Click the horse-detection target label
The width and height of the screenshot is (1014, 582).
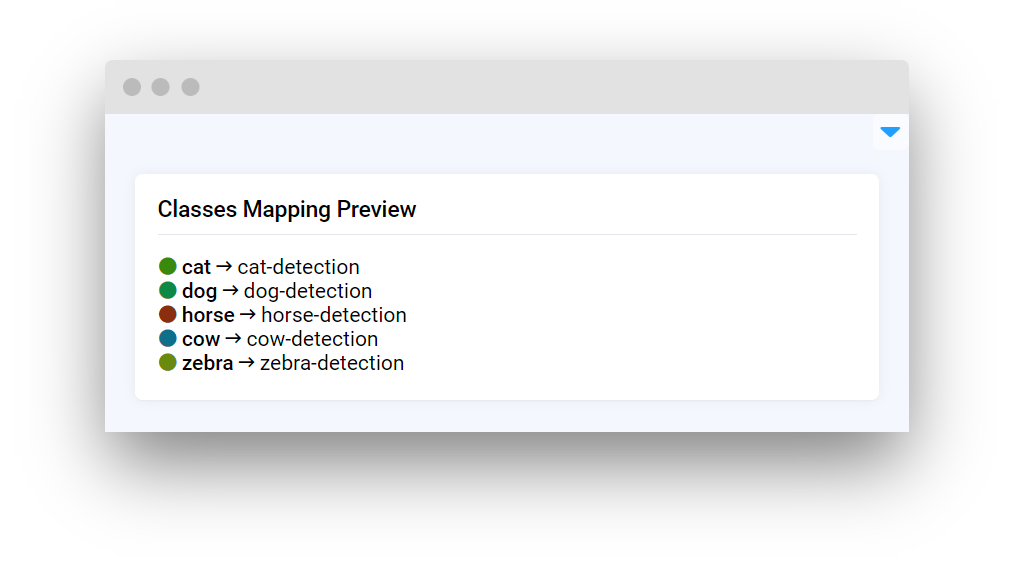pos(334,315)
